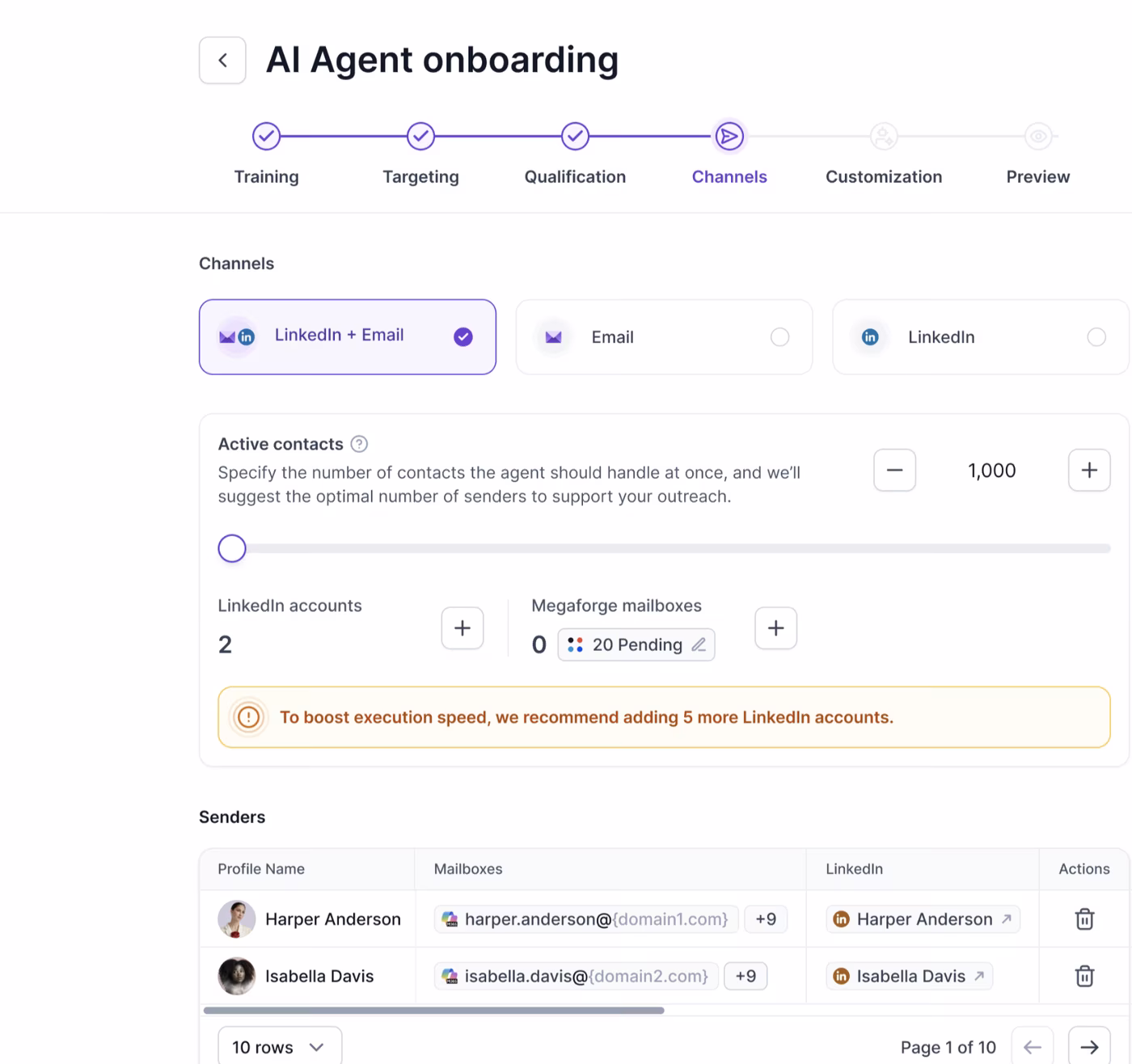Add a LinkedIn account with plus button
Screen dimensions: 1132x1064
click(x=463, y=628)
